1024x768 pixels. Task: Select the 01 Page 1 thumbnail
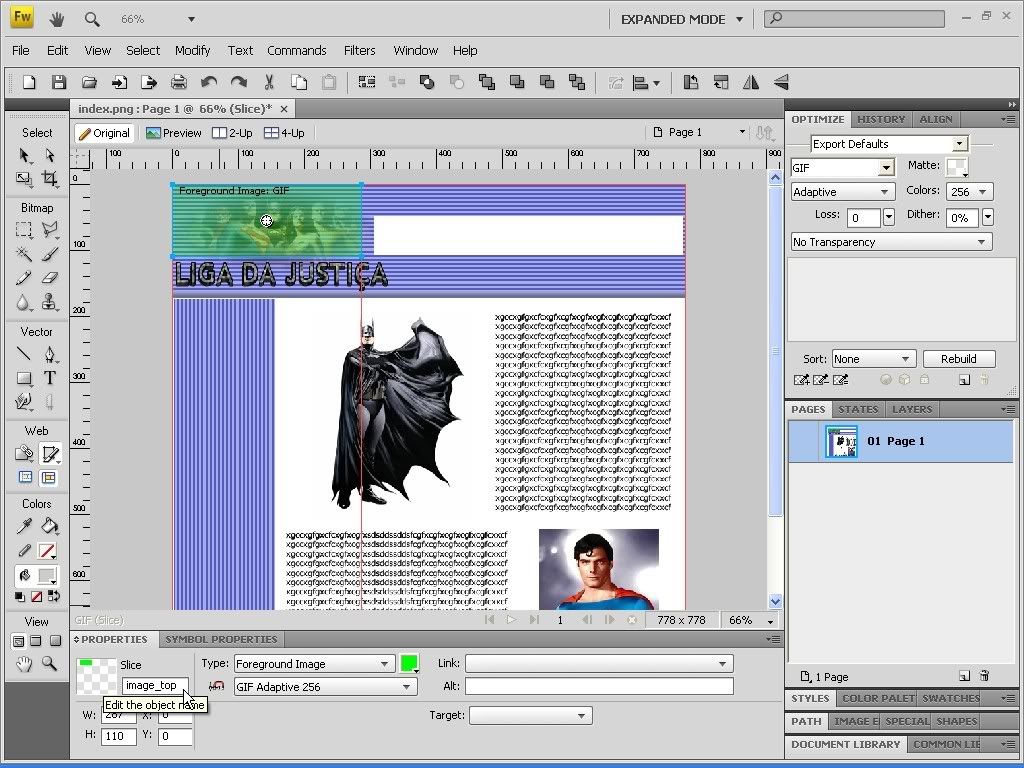tap(841, 441)
